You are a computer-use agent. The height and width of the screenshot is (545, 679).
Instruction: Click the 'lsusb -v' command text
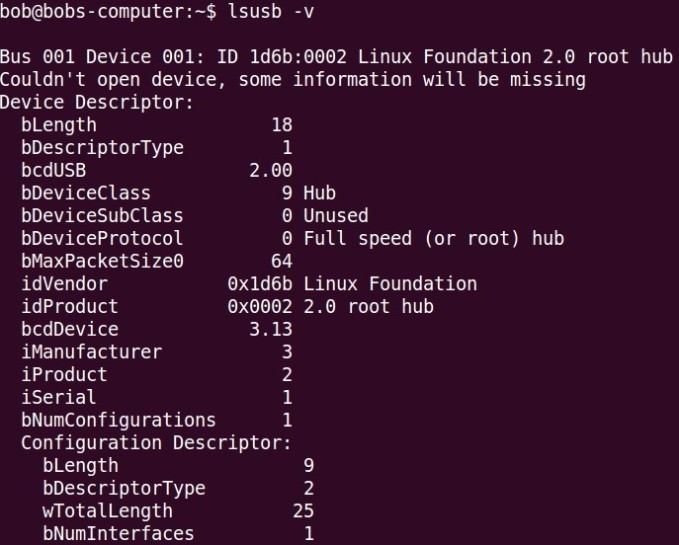[271, 12]
